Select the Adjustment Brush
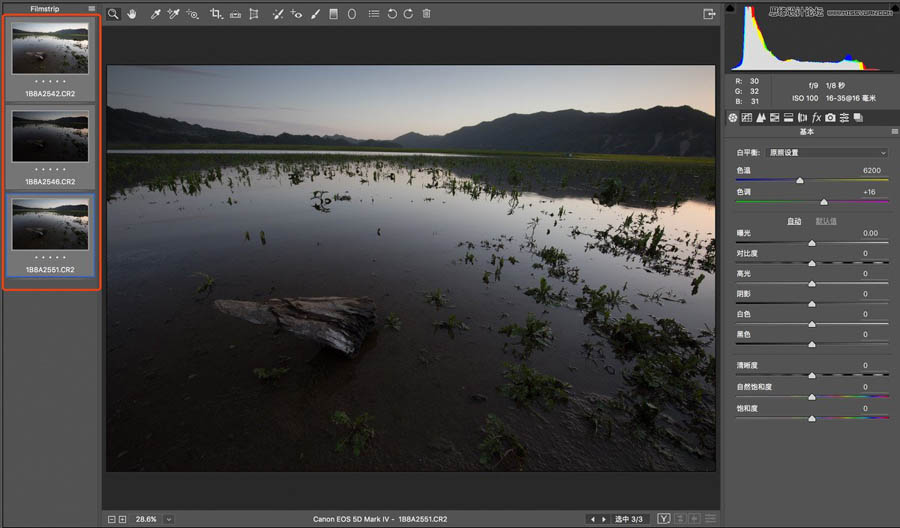This screenshot has height=528, width=900. coord(315,14)
